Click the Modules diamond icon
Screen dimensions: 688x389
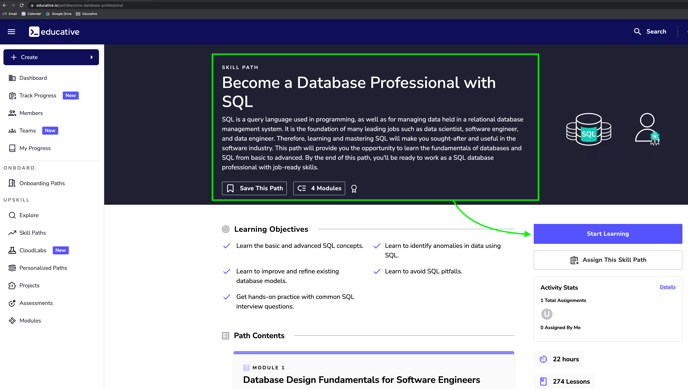pyautogui.click(x=12, y=321)
